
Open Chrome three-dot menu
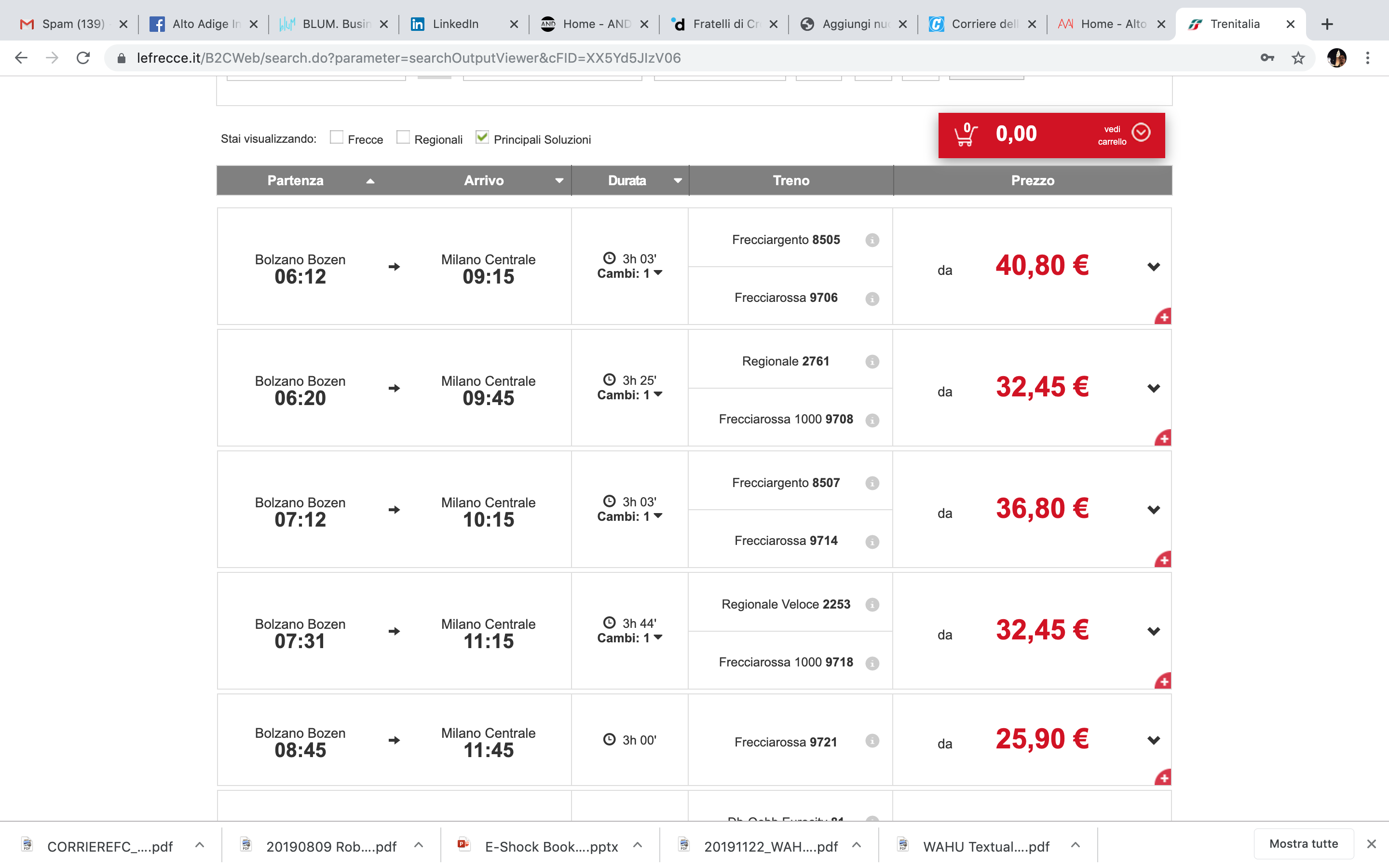pos(1368,58)
